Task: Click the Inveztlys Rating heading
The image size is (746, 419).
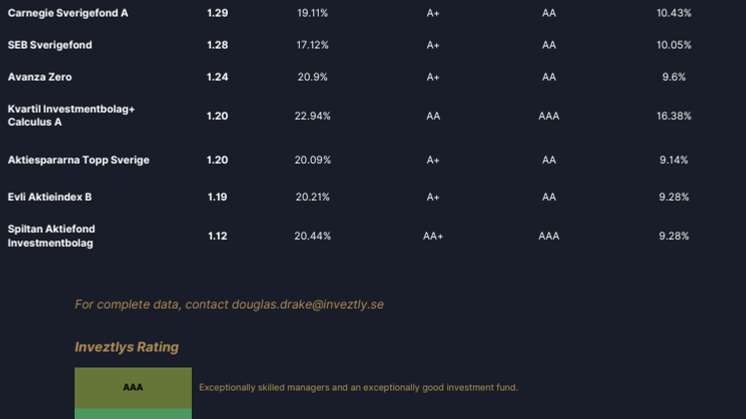Action: pos(127,347)
